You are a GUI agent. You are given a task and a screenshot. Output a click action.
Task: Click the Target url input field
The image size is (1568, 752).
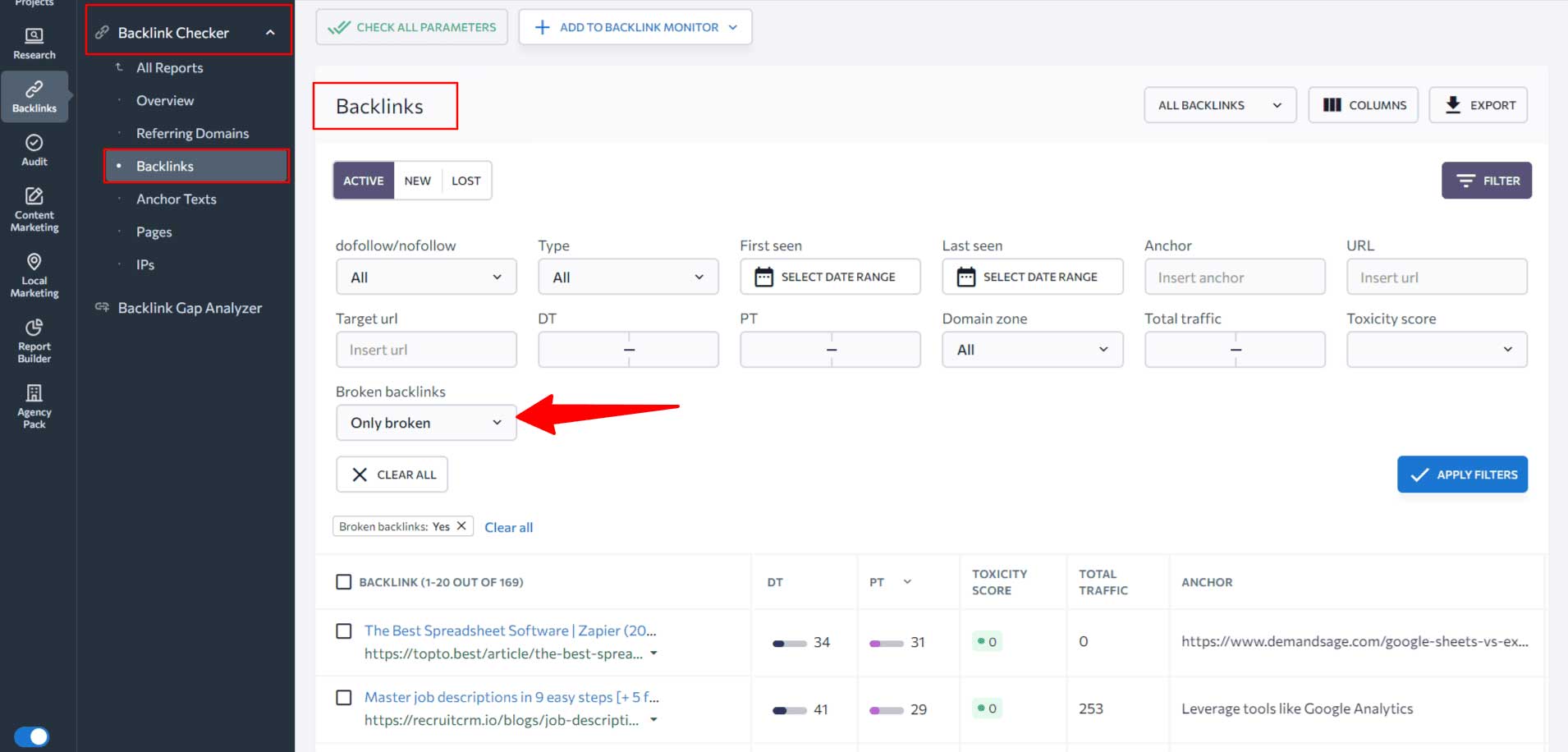click(426, 349)
